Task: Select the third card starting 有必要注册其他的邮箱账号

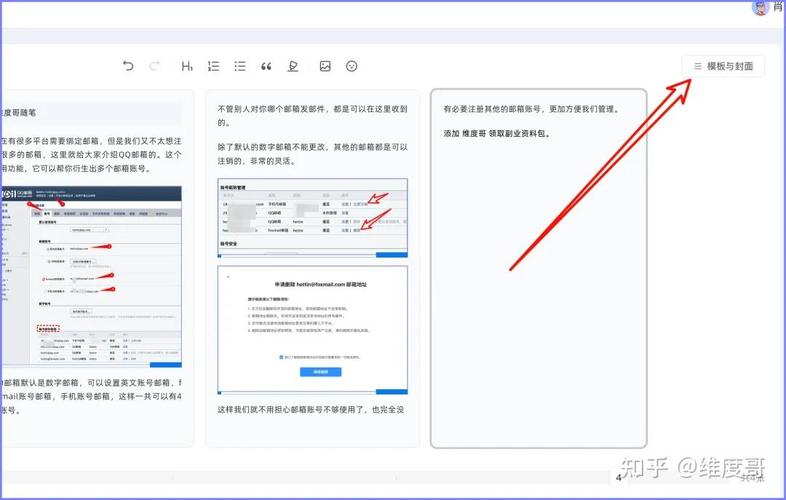Action: pos(539,268)
